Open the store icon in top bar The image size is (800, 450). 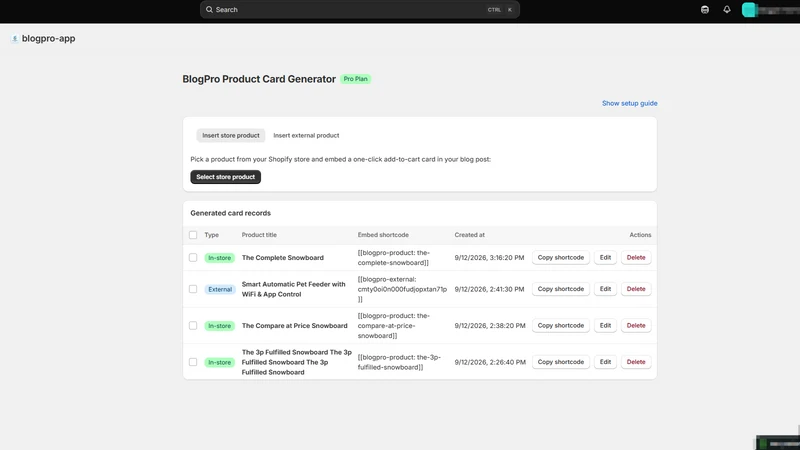click(705, 10)
